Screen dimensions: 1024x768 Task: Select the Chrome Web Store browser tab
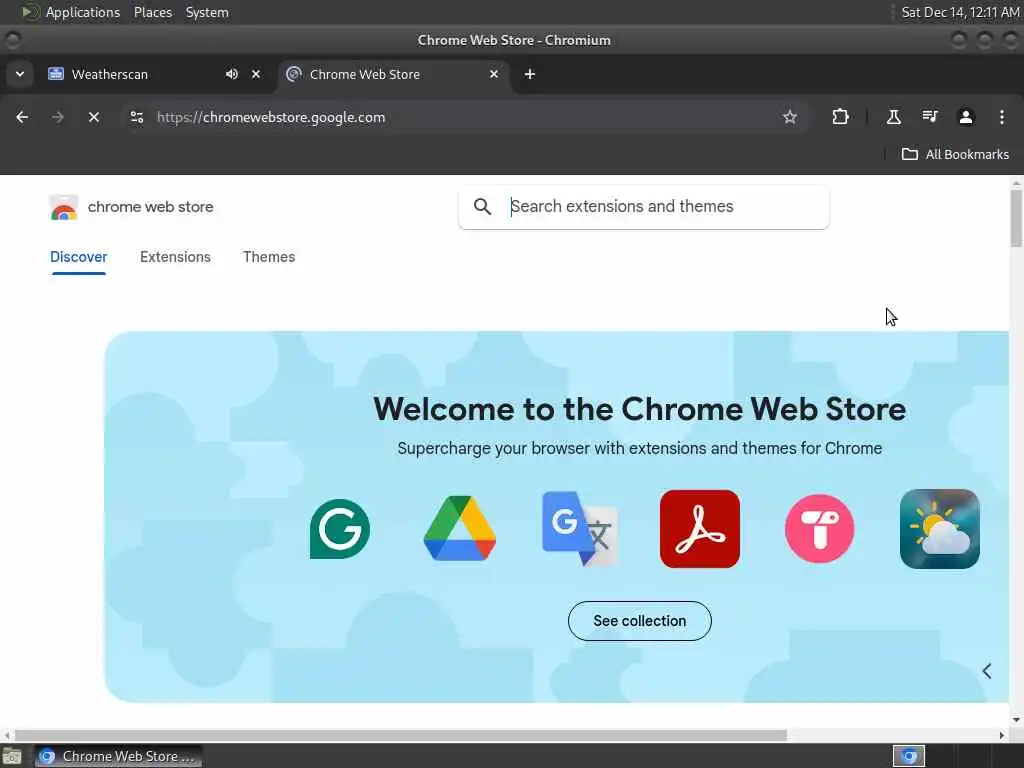394,74
